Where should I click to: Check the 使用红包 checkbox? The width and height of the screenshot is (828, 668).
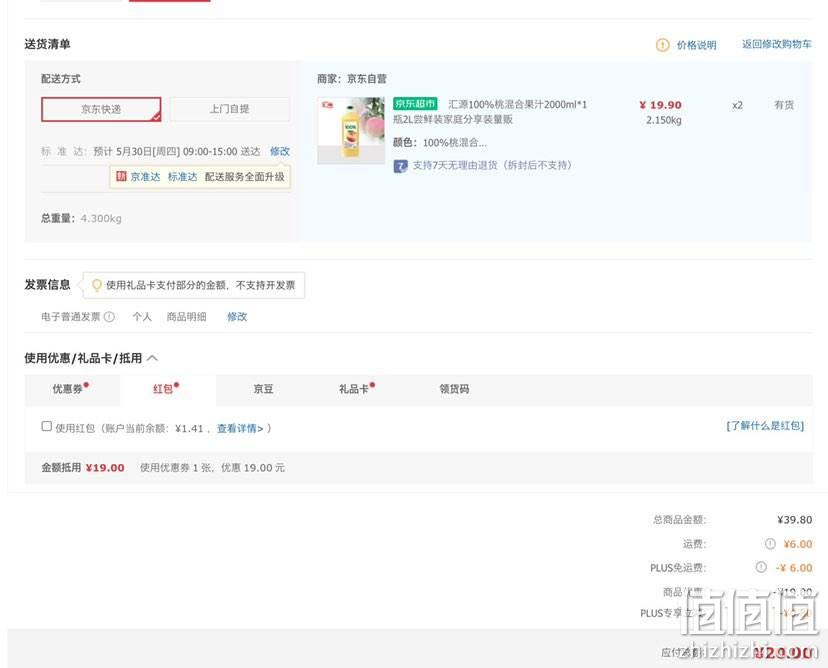(x=46, y=426)
